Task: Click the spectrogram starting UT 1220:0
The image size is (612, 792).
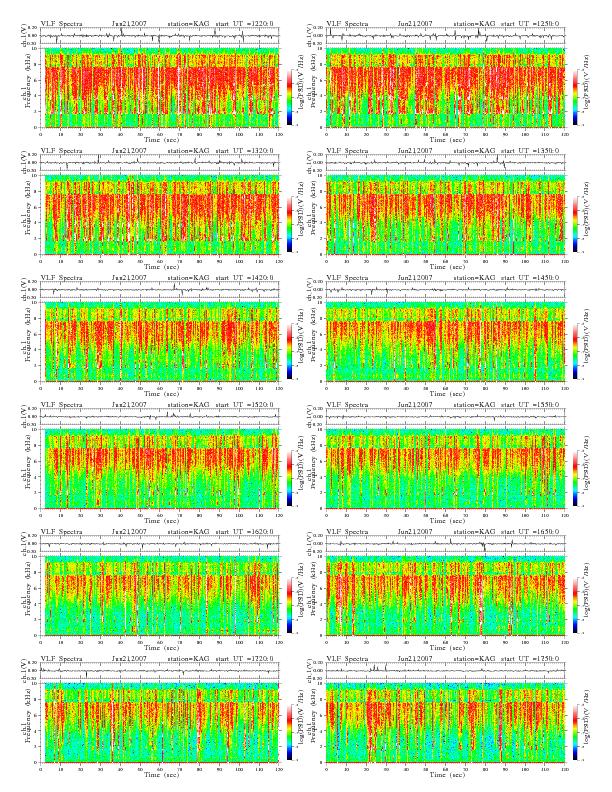Action: [160, 88]
